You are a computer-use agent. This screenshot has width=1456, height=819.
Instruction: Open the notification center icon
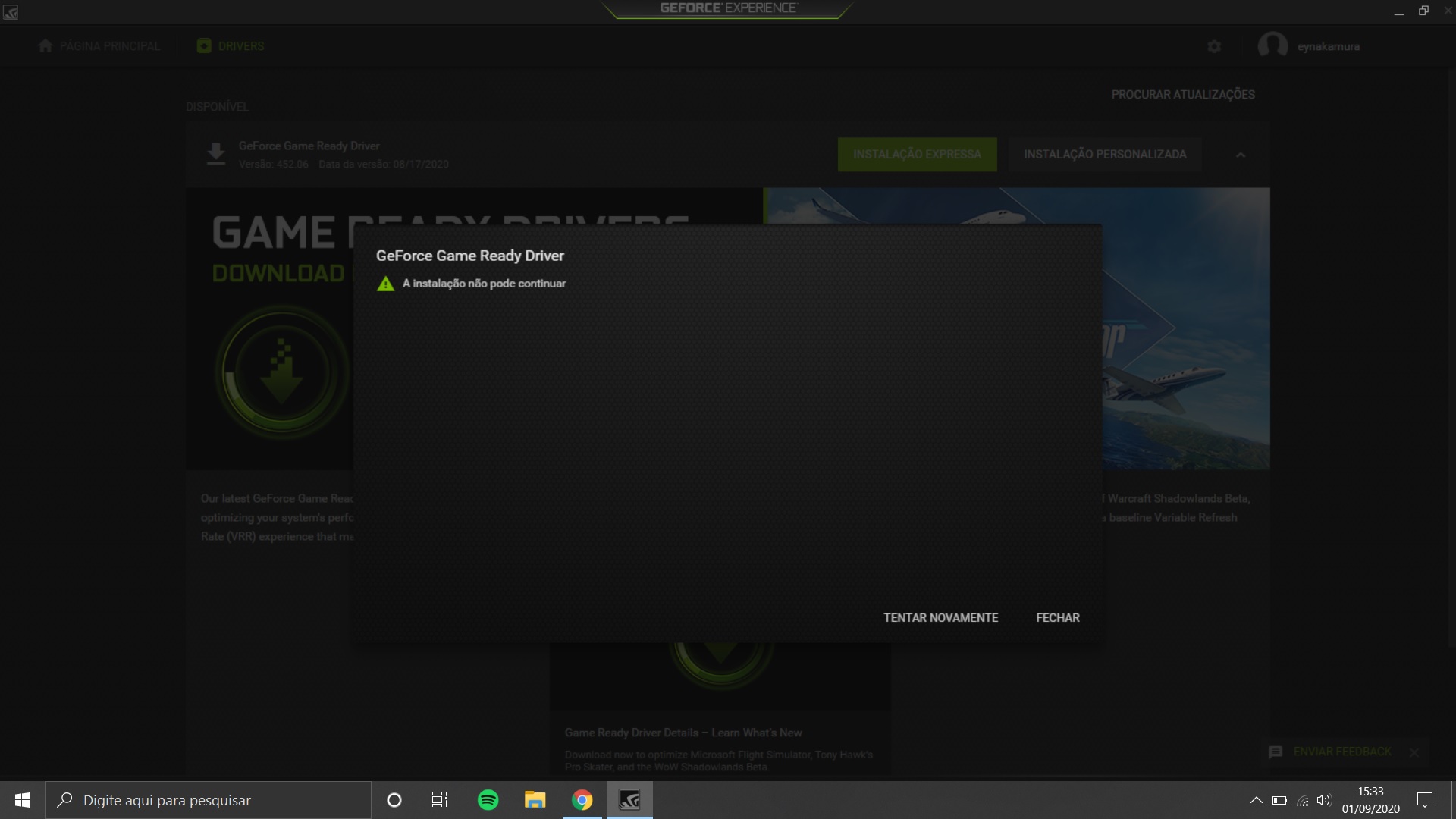tap(1425, 800)
